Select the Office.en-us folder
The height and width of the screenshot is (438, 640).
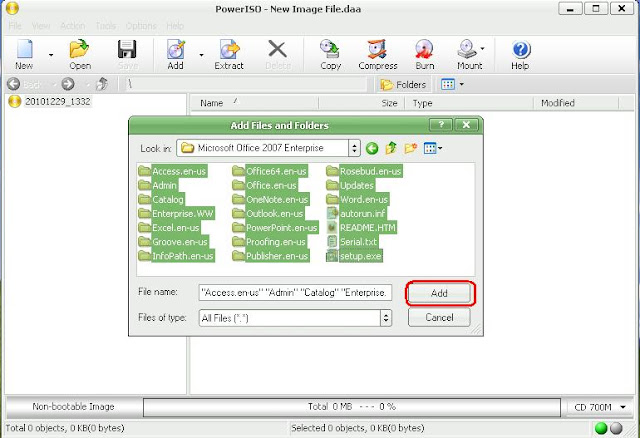tap(265, 186)
